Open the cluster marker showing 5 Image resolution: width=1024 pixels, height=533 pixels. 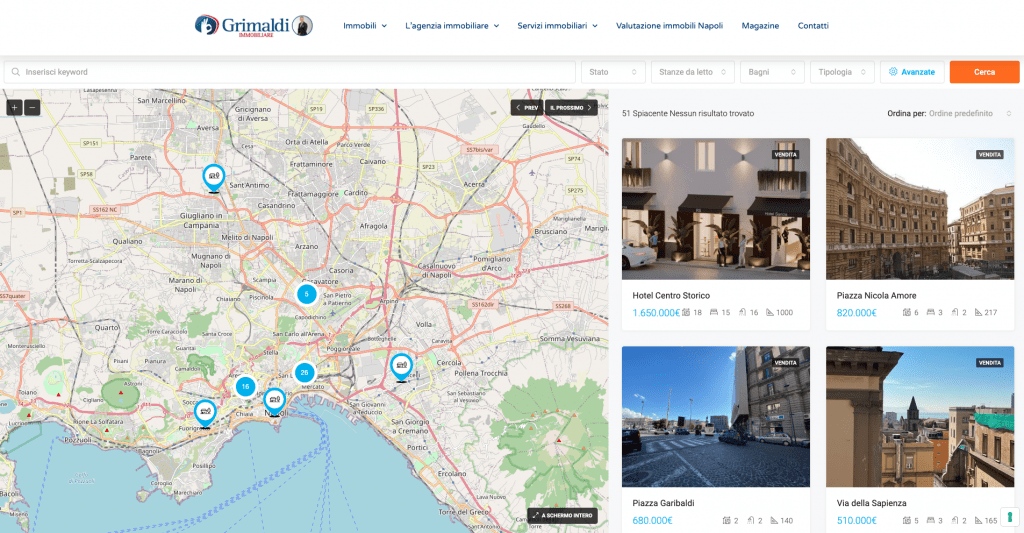[306, 294]
